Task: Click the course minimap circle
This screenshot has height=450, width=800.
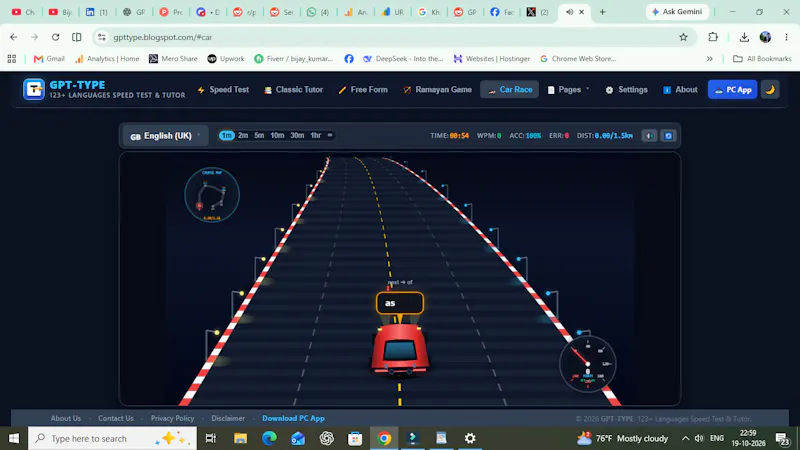Action: [x=212, y=195]
